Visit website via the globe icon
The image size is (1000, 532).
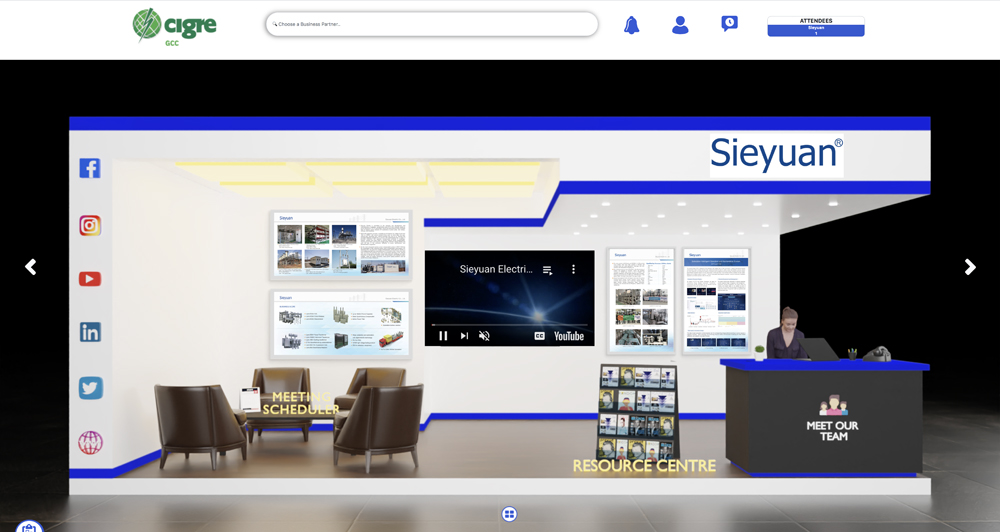click(x=90, y=442)
